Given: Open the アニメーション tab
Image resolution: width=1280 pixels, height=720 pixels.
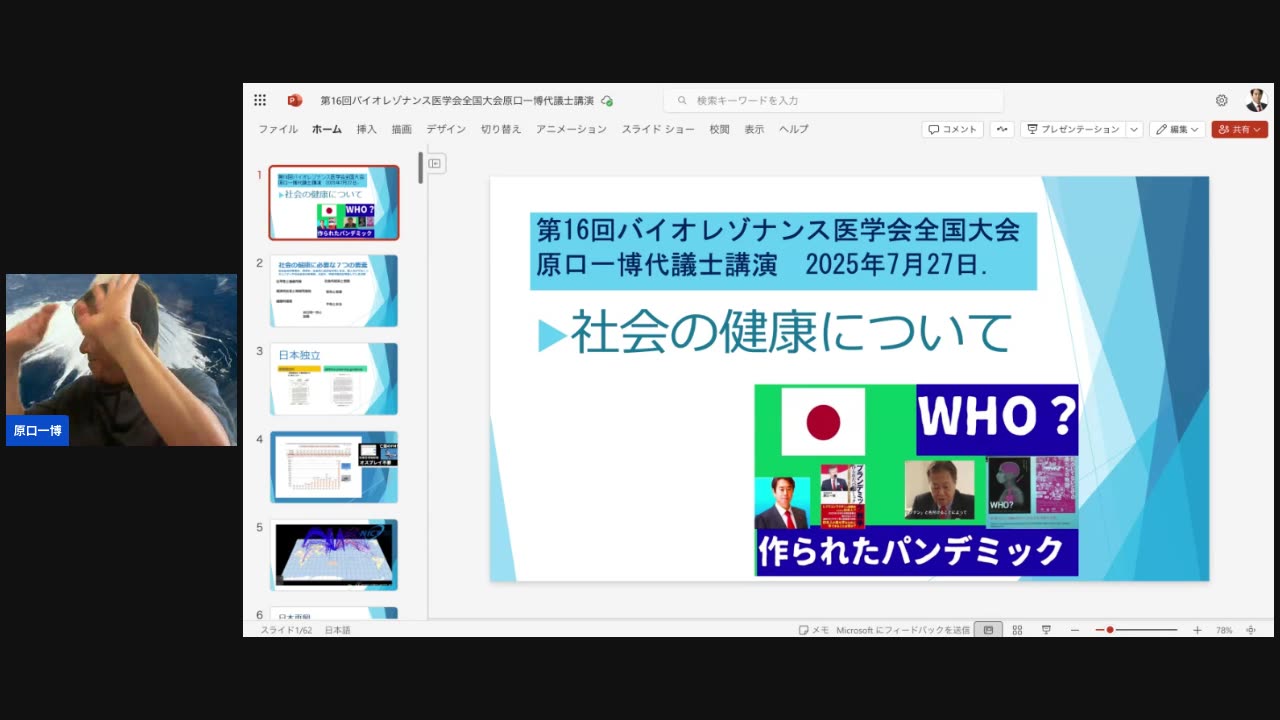Looking at the screenshot, I should 571,129.
